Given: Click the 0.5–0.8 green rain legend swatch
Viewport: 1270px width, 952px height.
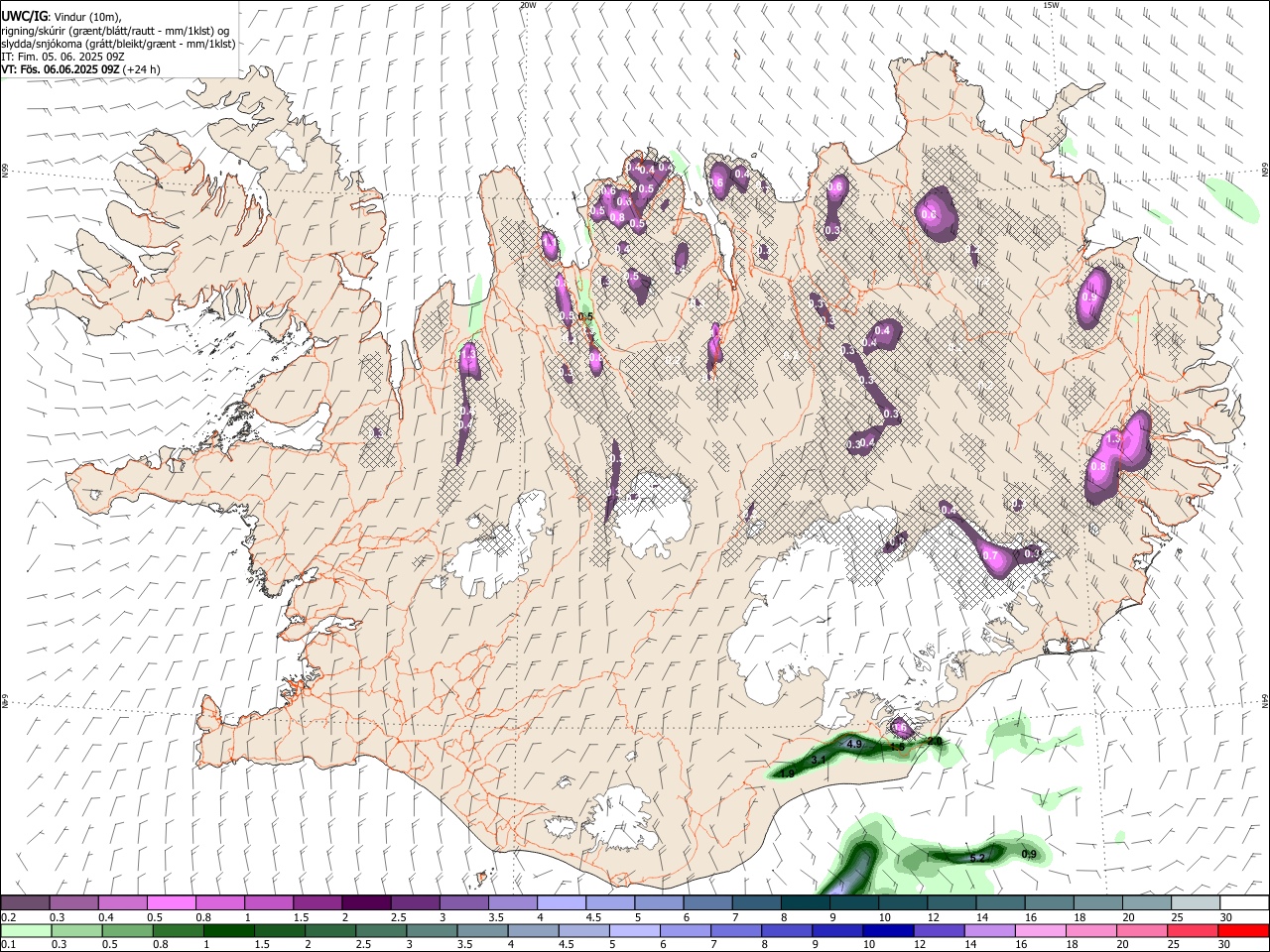Looking at the screenshot, I should [x=127, y=931].
